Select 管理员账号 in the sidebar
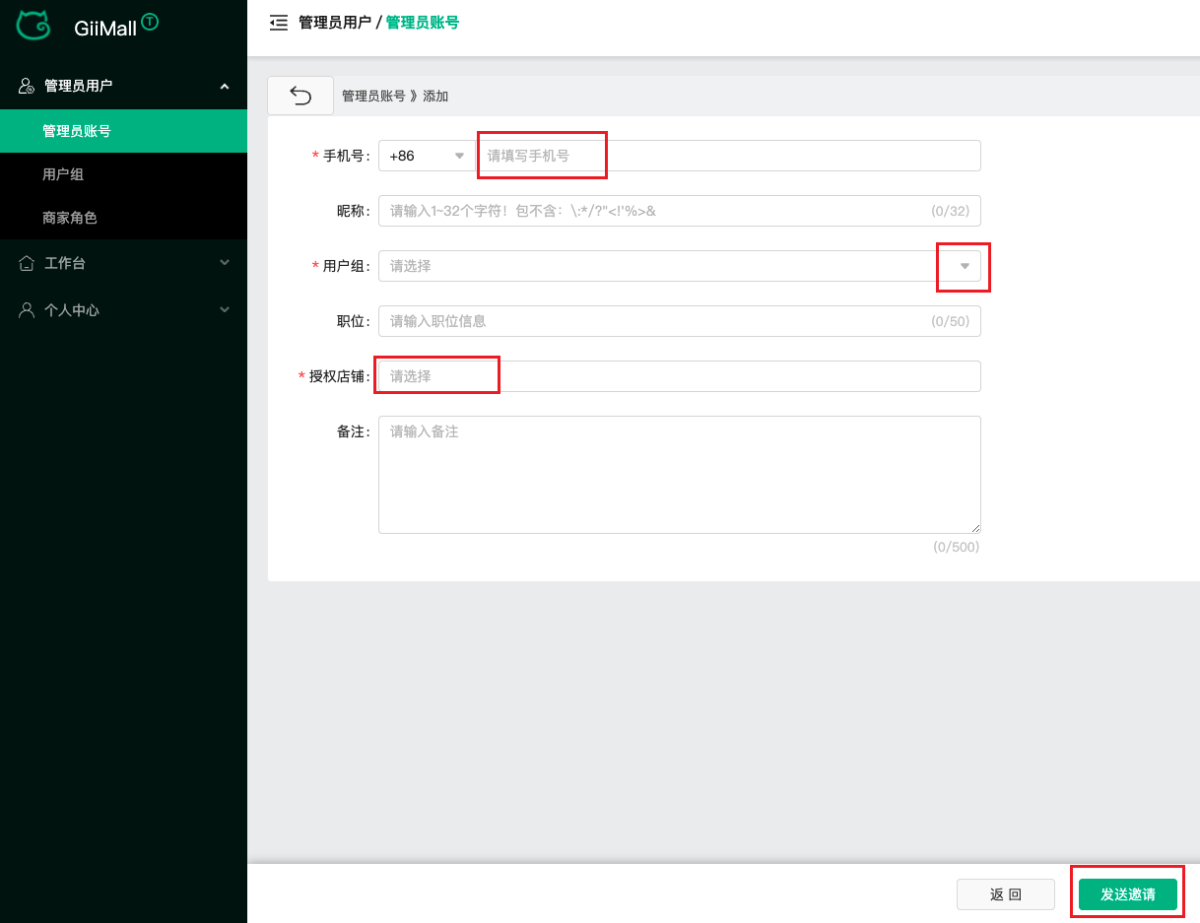This screenshot has height=923, width=1200. (x=76, y=131)
